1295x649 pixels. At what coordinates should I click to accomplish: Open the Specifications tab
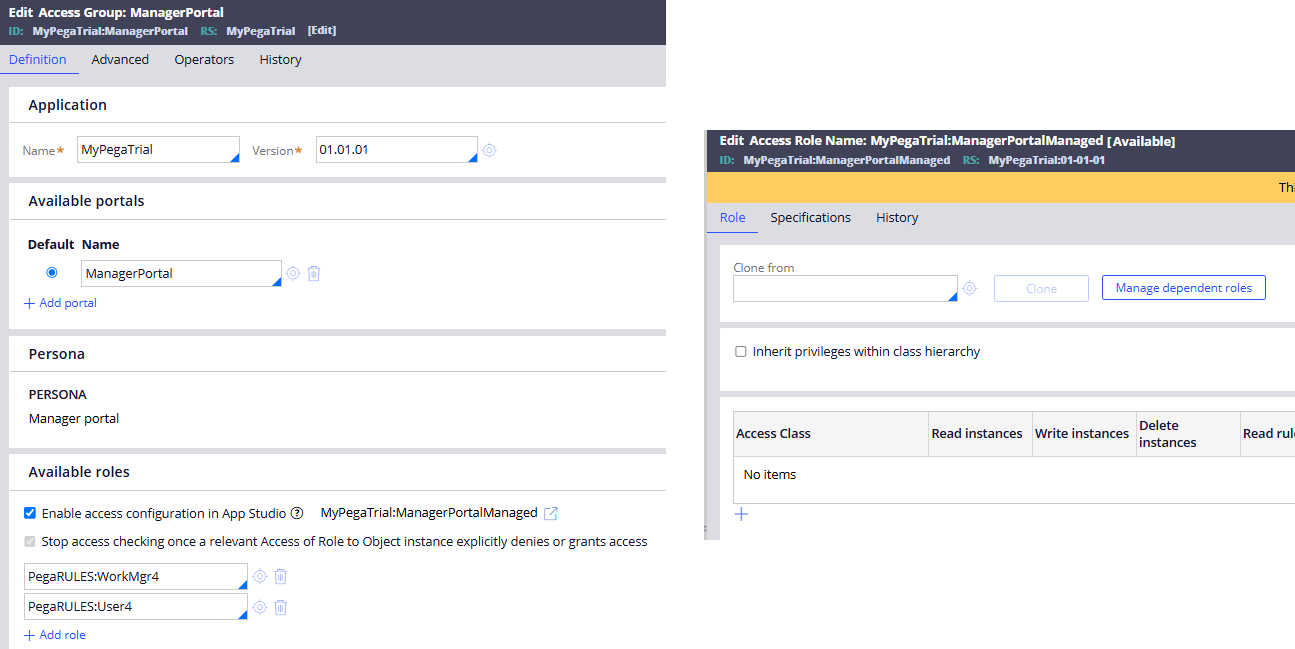(810, 217)
